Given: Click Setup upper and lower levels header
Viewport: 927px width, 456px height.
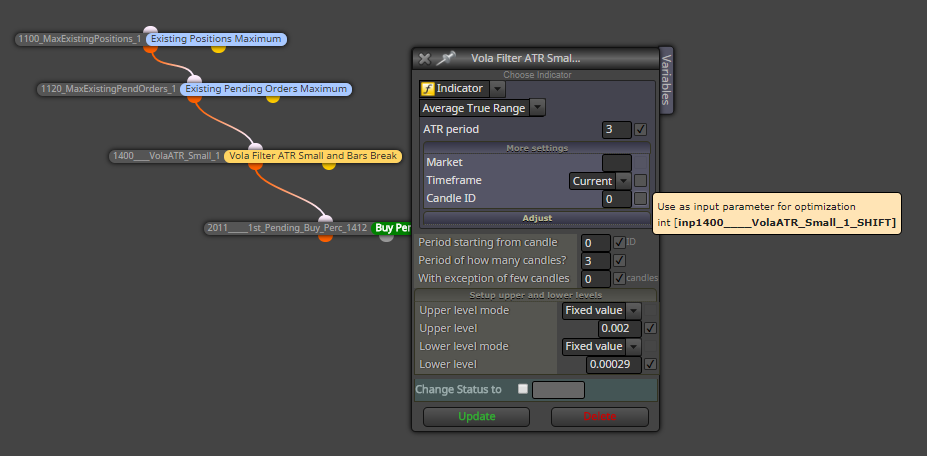Looking at the screenshot, I should tap(536, 295).
